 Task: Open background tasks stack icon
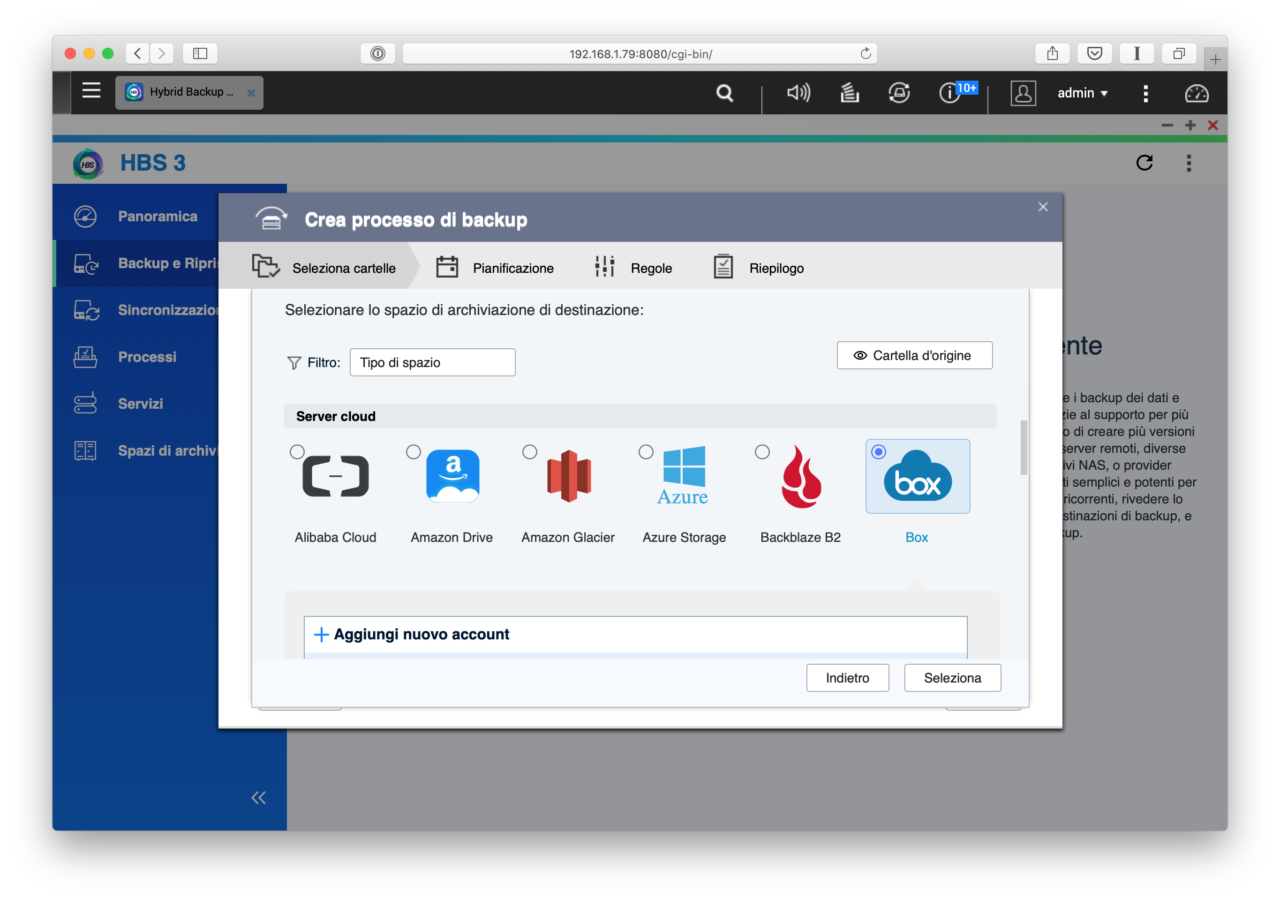click(x=849, y=93)
